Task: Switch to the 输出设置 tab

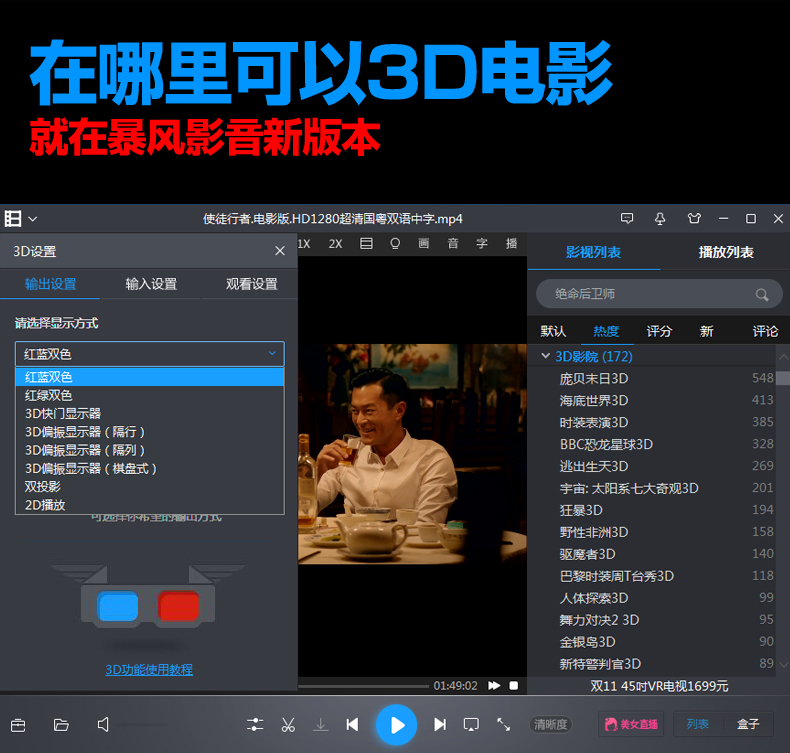Action: coord(50,284)
